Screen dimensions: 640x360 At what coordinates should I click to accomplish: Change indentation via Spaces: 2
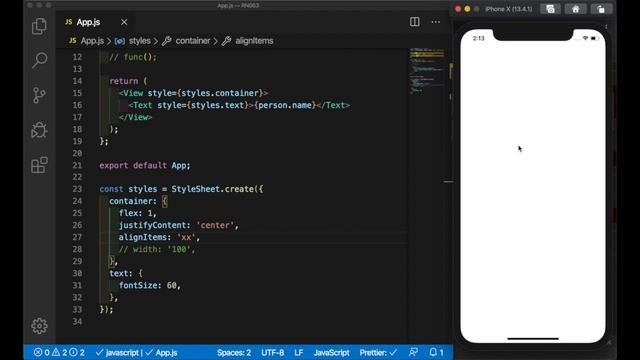[234, 352]
